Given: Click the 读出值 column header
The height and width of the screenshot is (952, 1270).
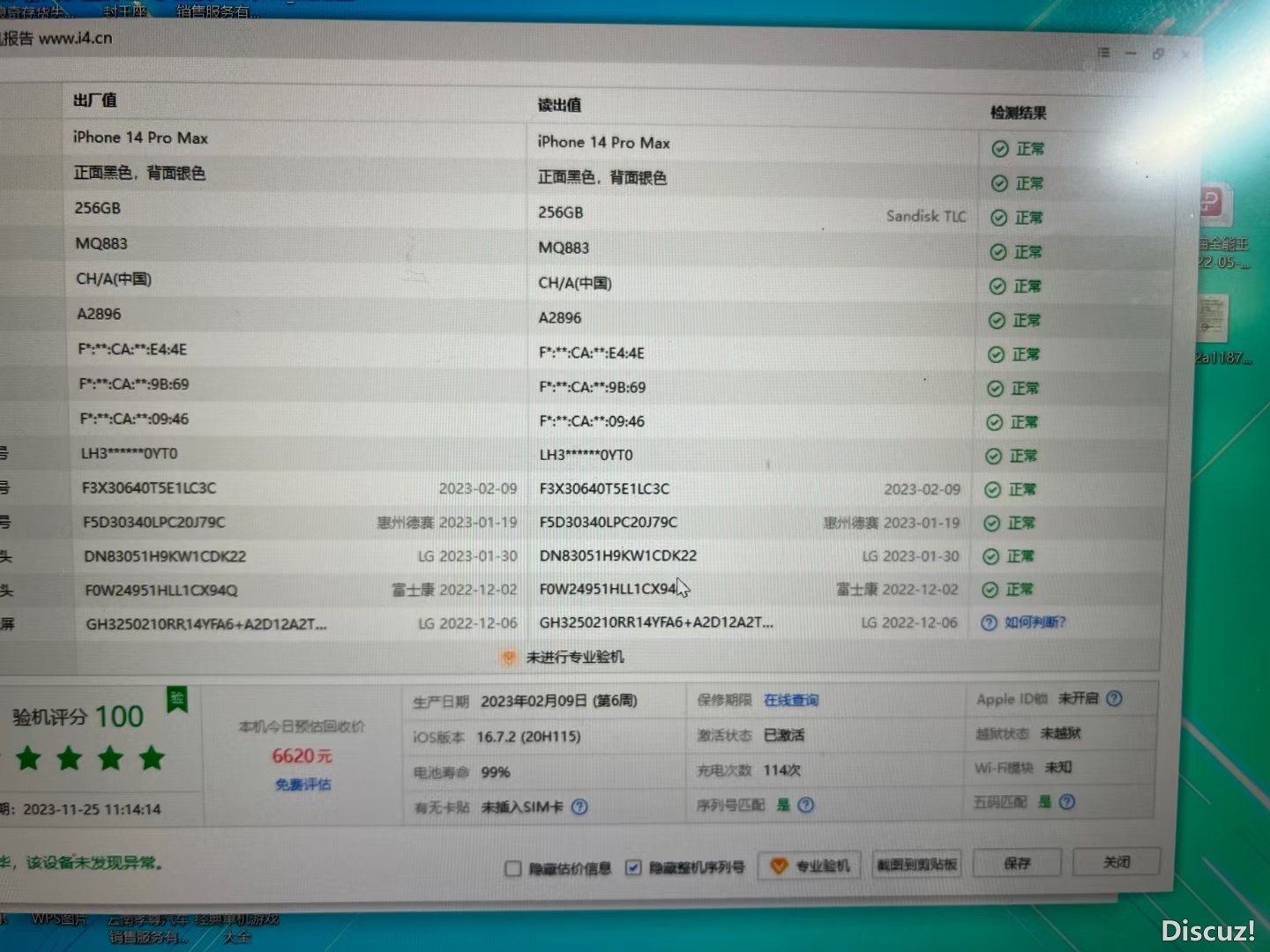Looking at the screenshot, I should pyautogui.click(x=560, y=105).
